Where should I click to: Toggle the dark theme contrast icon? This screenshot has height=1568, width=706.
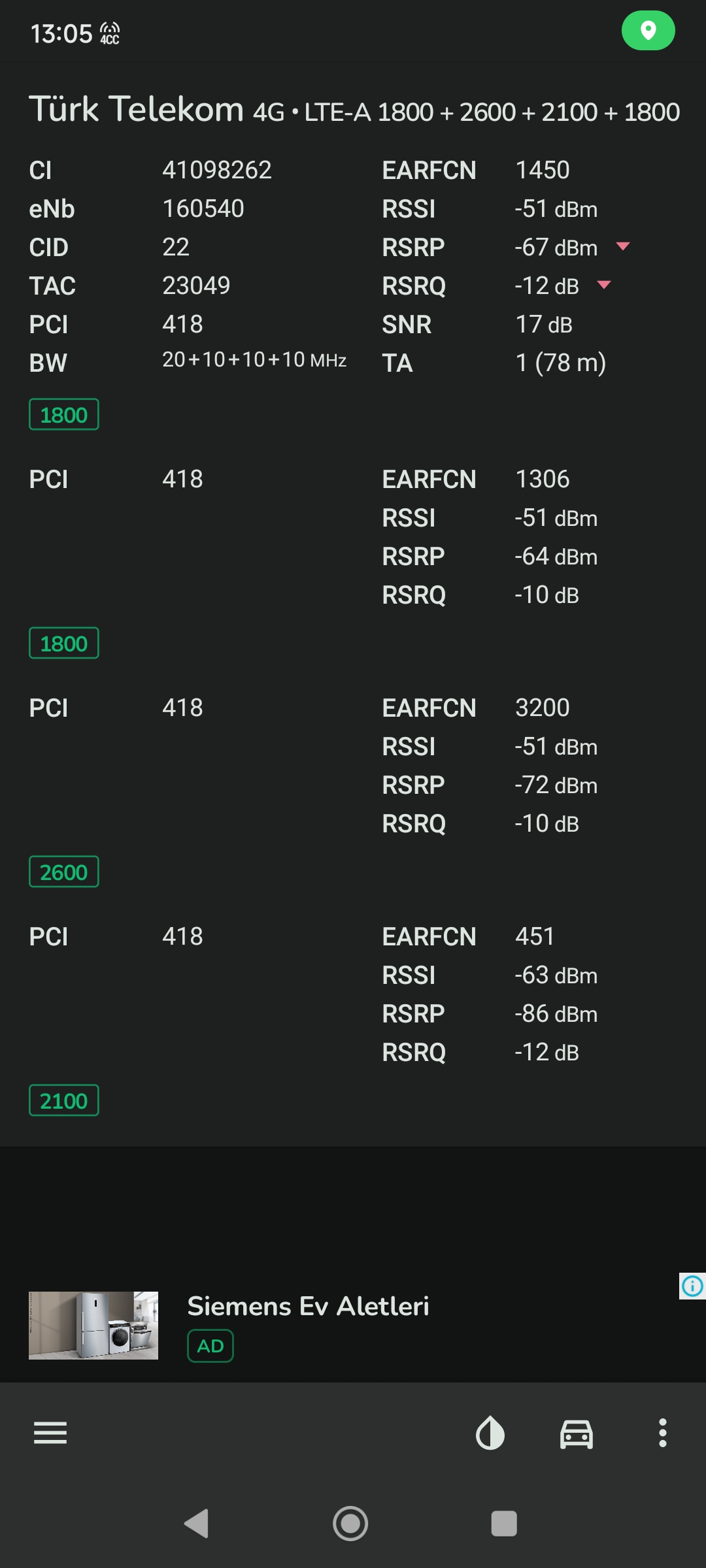[x=490, y=1433]
